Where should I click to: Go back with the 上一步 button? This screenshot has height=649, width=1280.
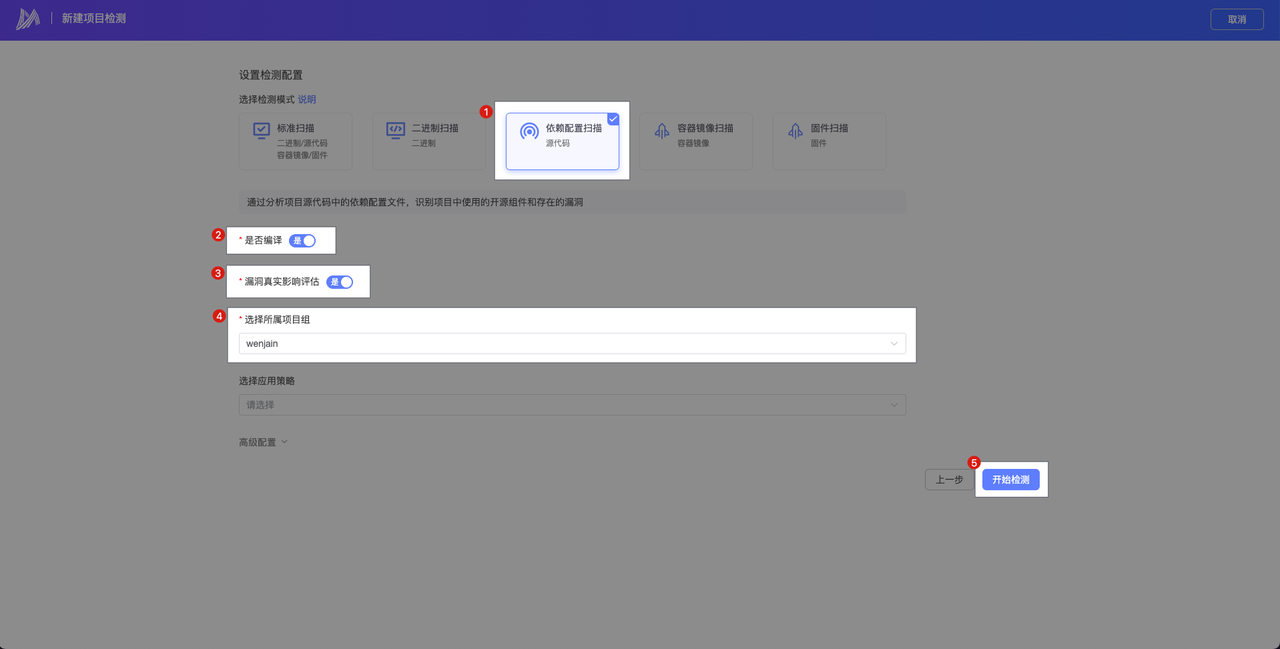pyautogui.click(x=948, y=480)
